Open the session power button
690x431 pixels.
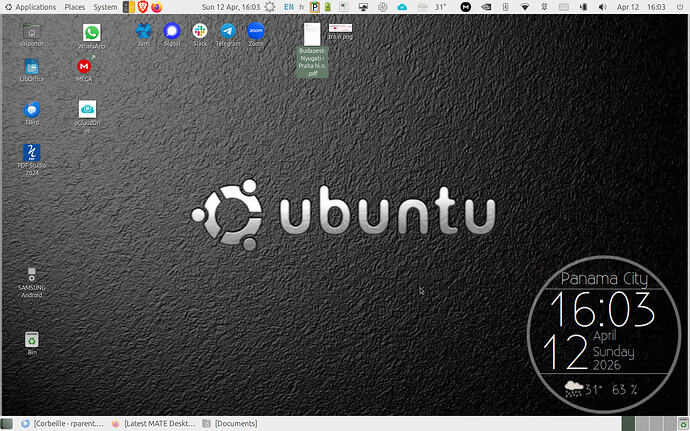[x=680, y=7]
